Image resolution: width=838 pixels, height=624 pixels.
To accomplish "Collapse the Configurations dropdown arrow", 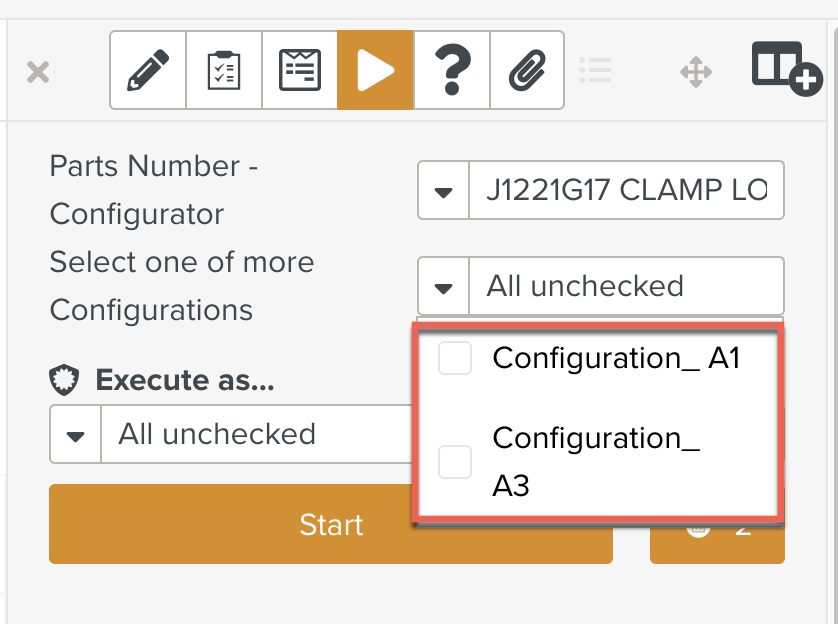I will click(x=444, y=287).
